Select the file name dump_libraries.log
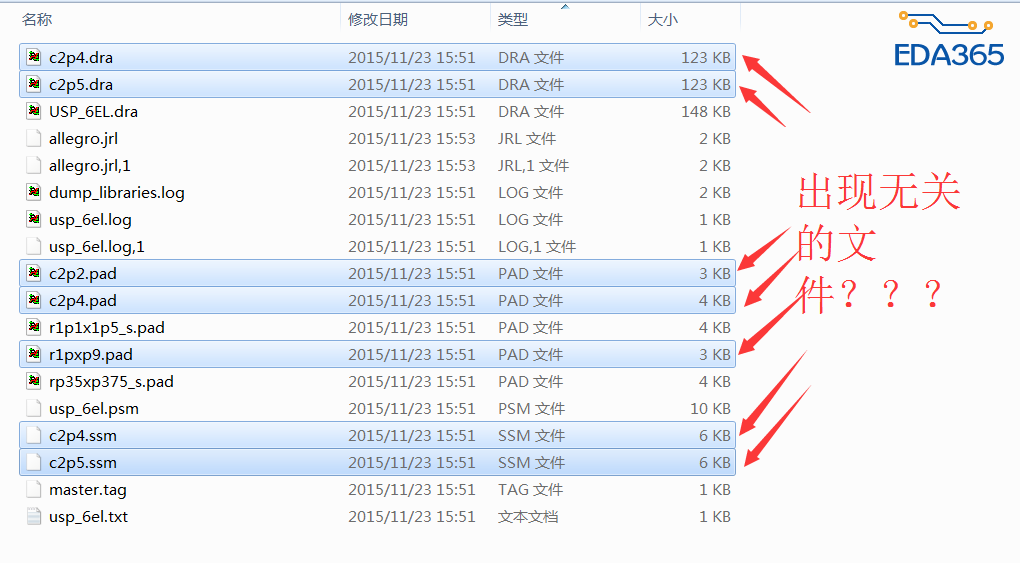Image resolution: width=1020 pixels, height=563 pixels. click(x=116, y=193)
